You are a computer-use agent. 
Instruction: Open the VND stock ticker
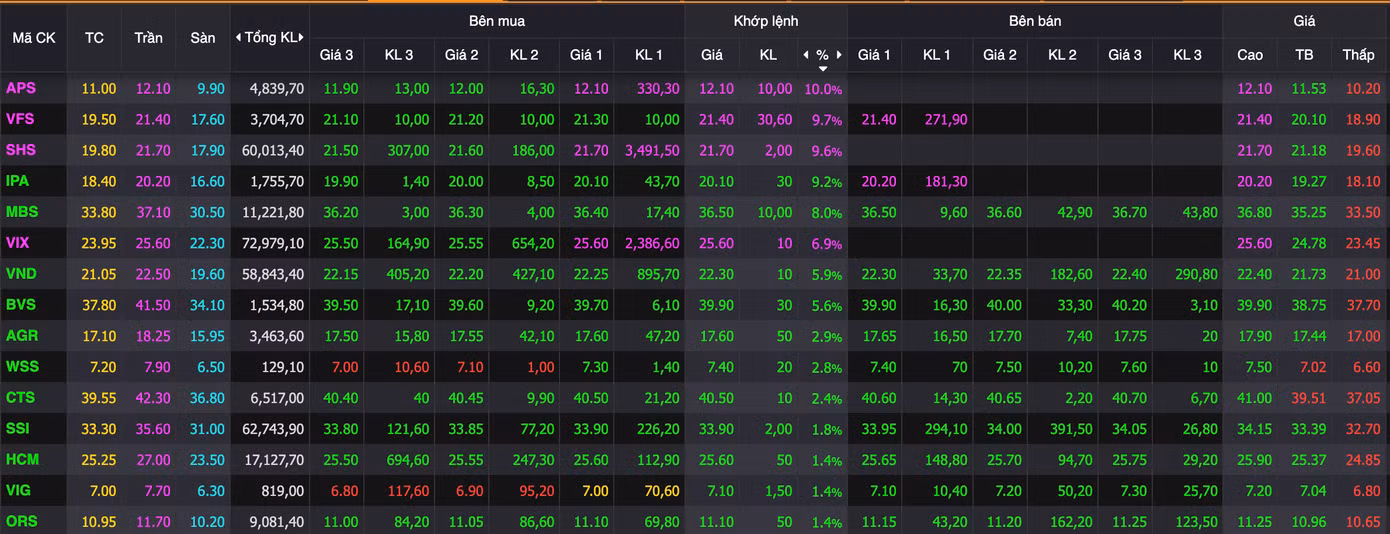coord(22,274)
